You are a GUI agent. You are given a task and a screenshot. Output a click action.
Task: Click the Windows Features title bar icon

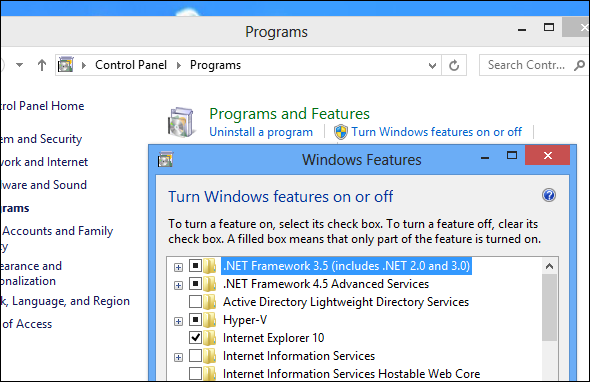pos(165,160)
